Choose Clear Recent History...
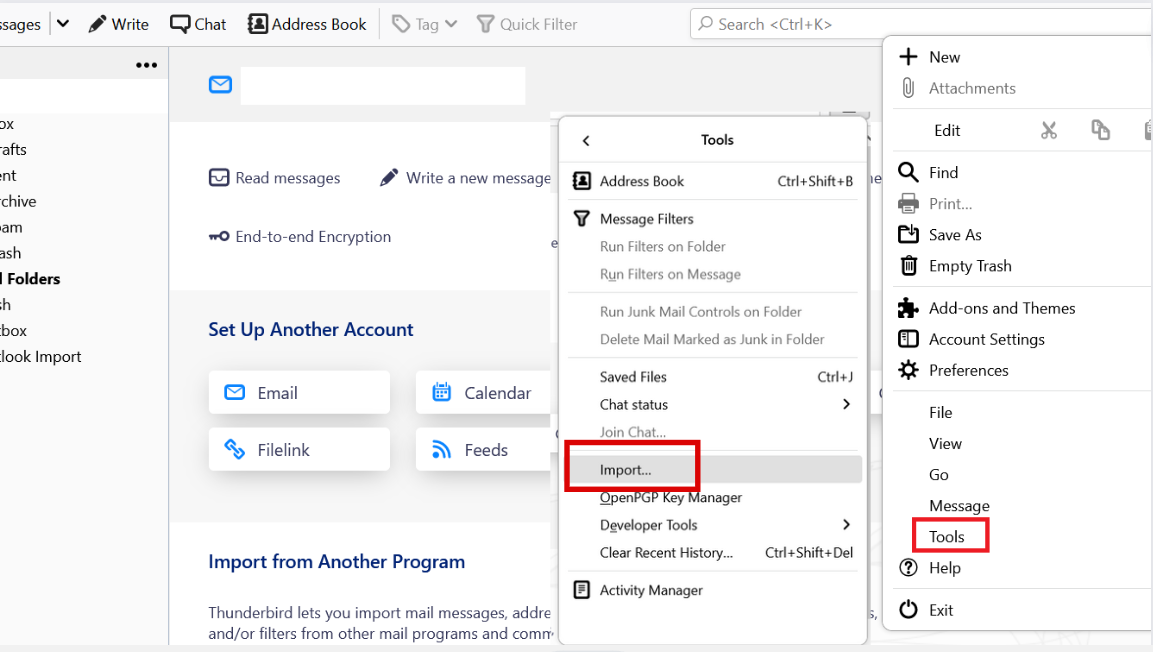This screenshot has width=1153, height=652. click(713, 553)
